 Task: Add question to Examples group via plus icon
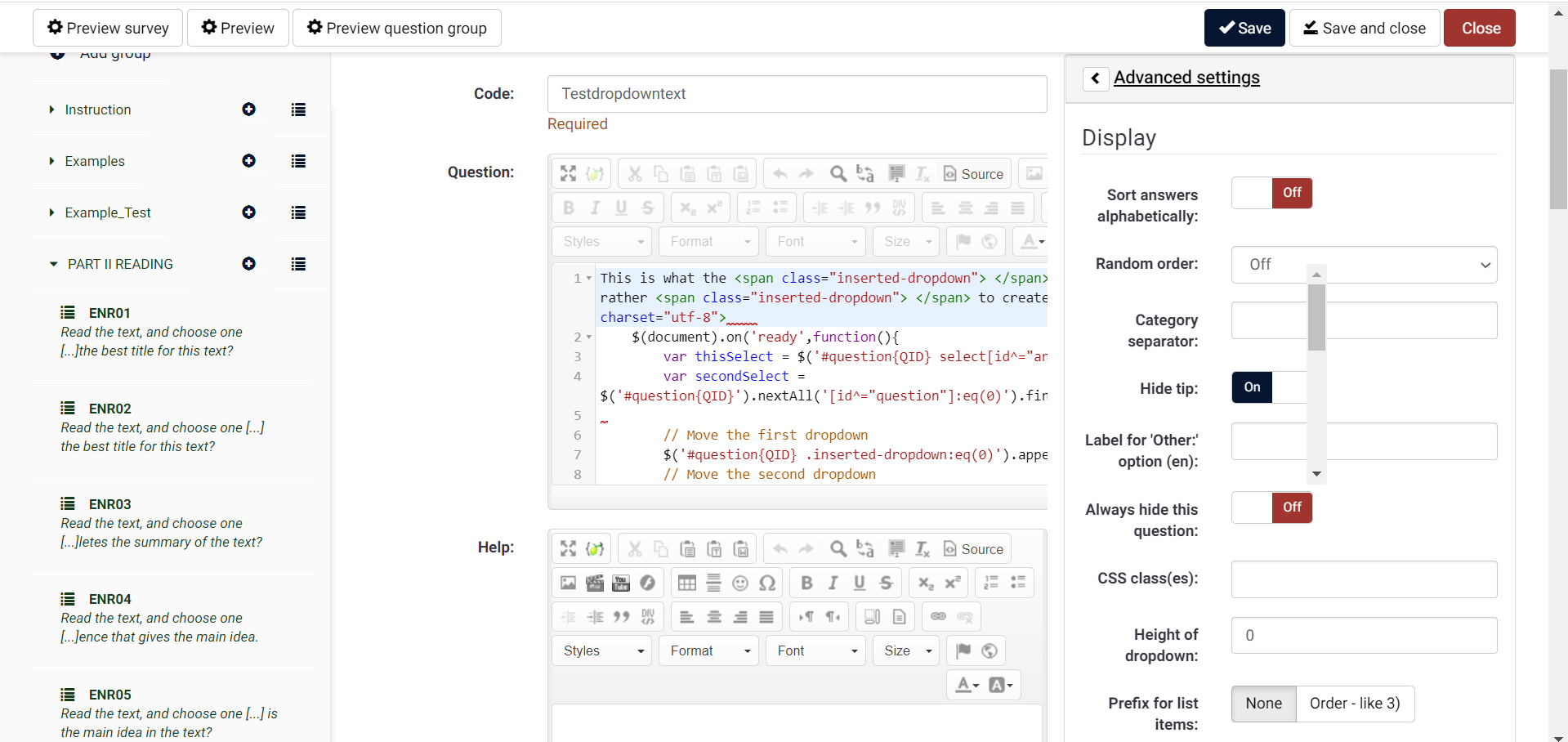click(248, 161)
